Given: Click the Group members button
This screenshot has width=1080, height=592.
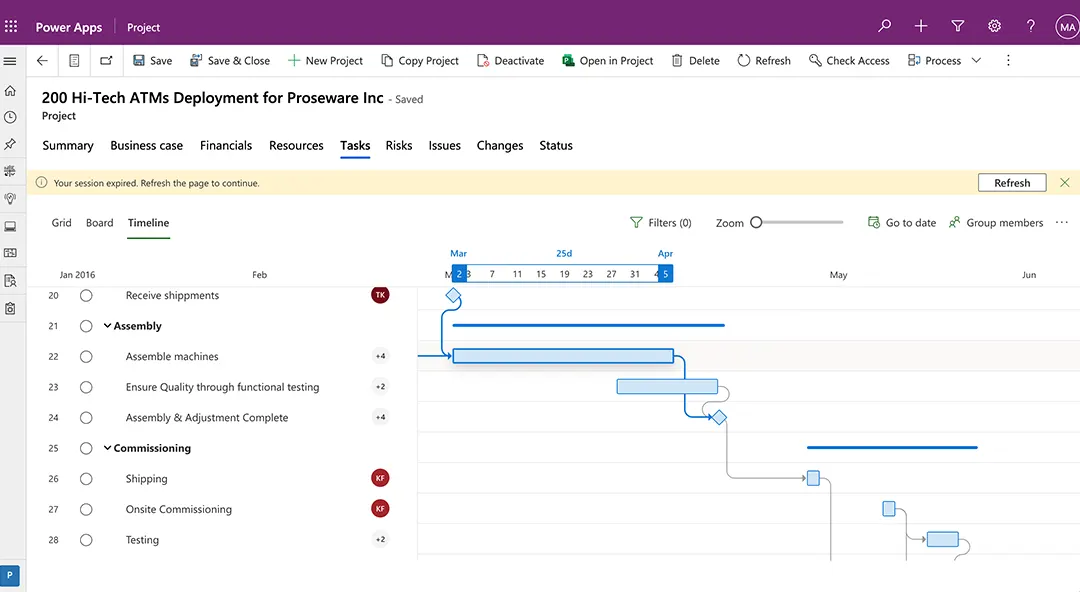Looking at the screenshot, I should 995,223.
